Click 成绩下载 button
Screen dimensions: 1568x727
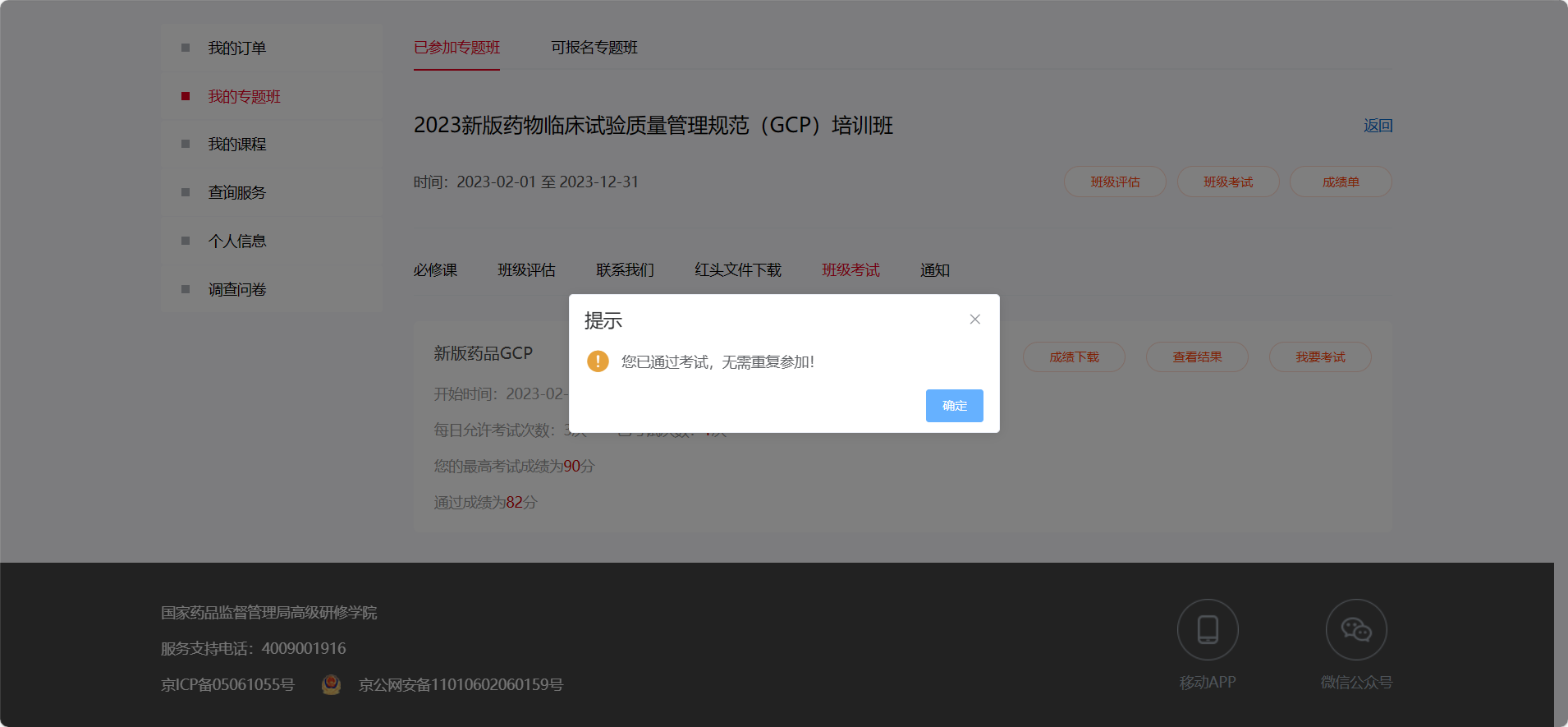pos(1073,357)
